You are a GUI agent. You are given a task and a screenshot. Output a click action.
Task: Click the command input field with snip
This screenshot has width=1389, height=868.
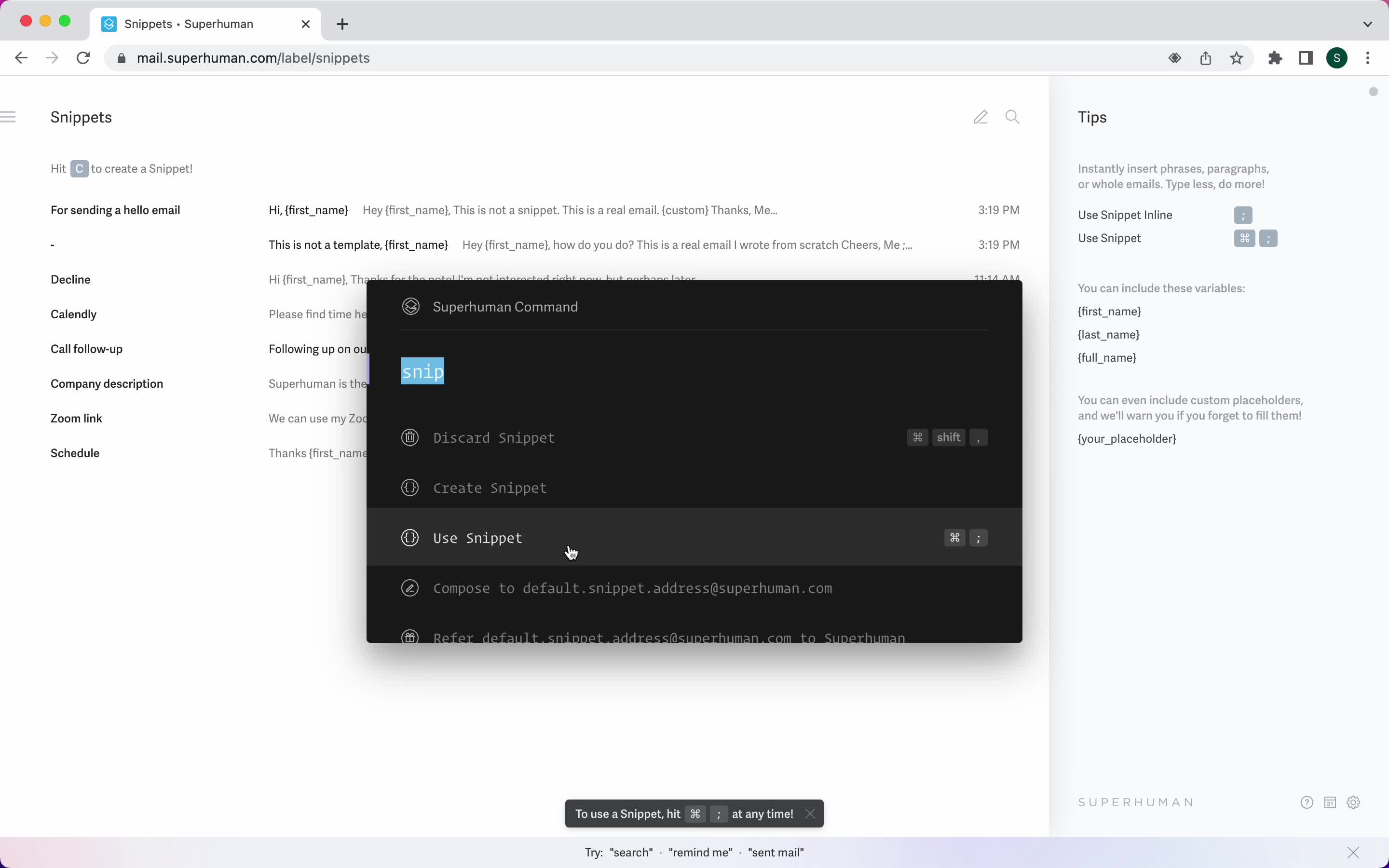[x=694, y=371]
